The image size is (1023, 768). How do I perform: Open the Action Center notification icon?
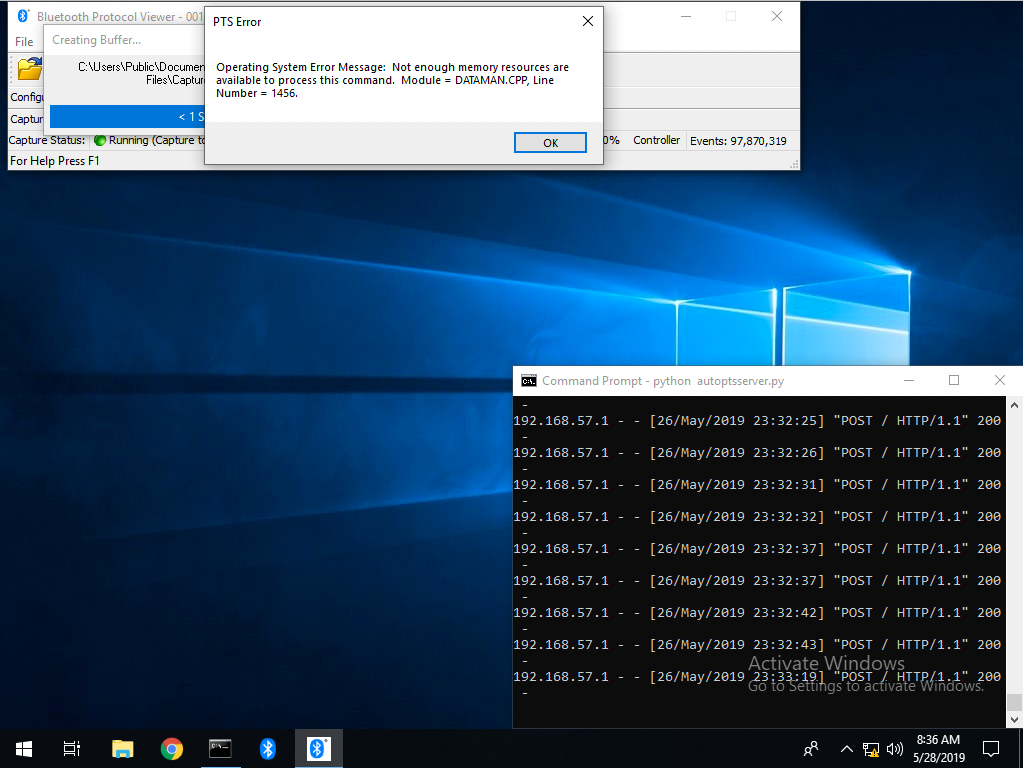(x=990, y=748)
